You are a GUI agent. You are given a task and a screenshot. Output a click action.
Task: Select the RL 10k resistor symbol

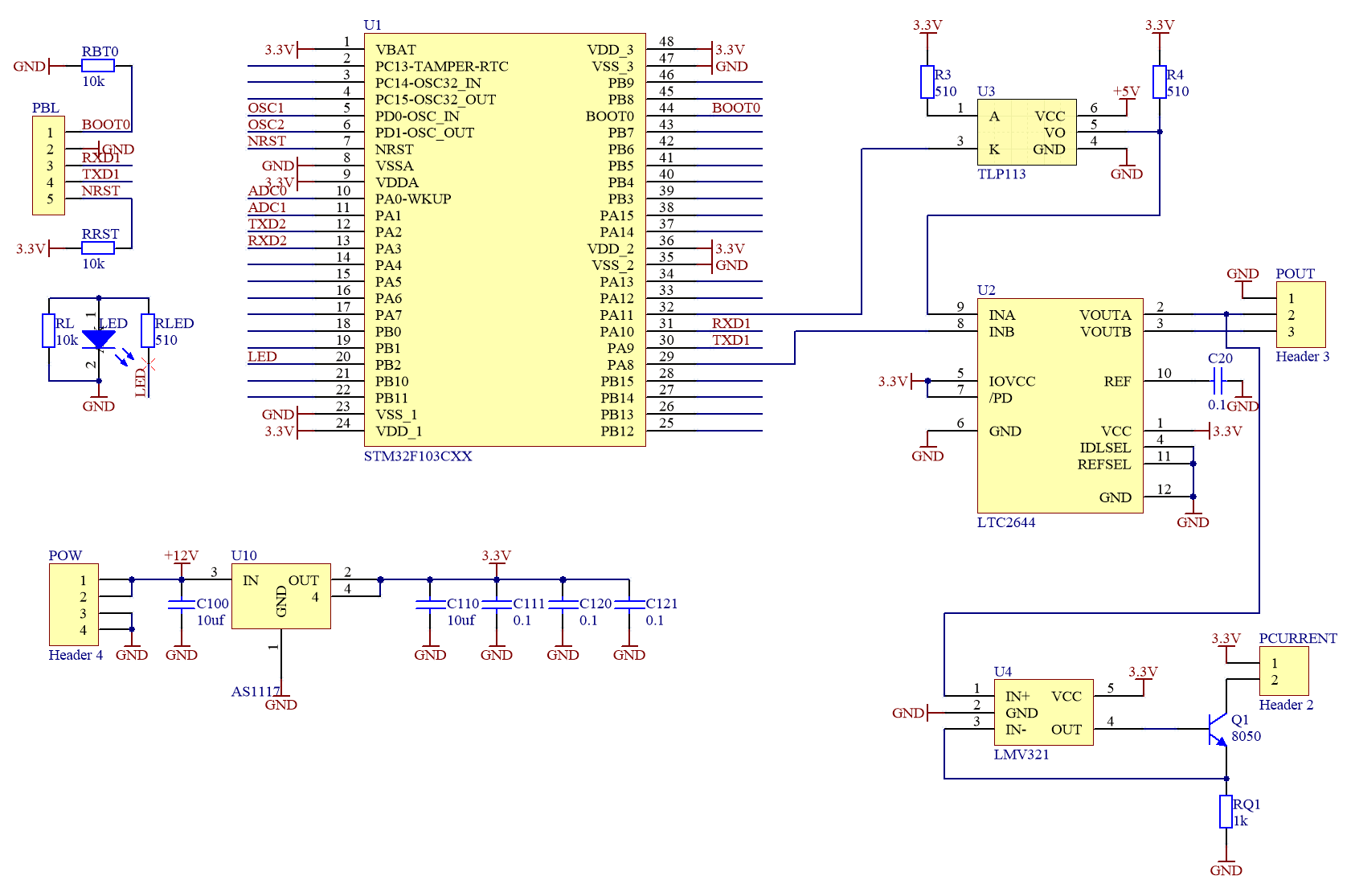tap(49, 331)
